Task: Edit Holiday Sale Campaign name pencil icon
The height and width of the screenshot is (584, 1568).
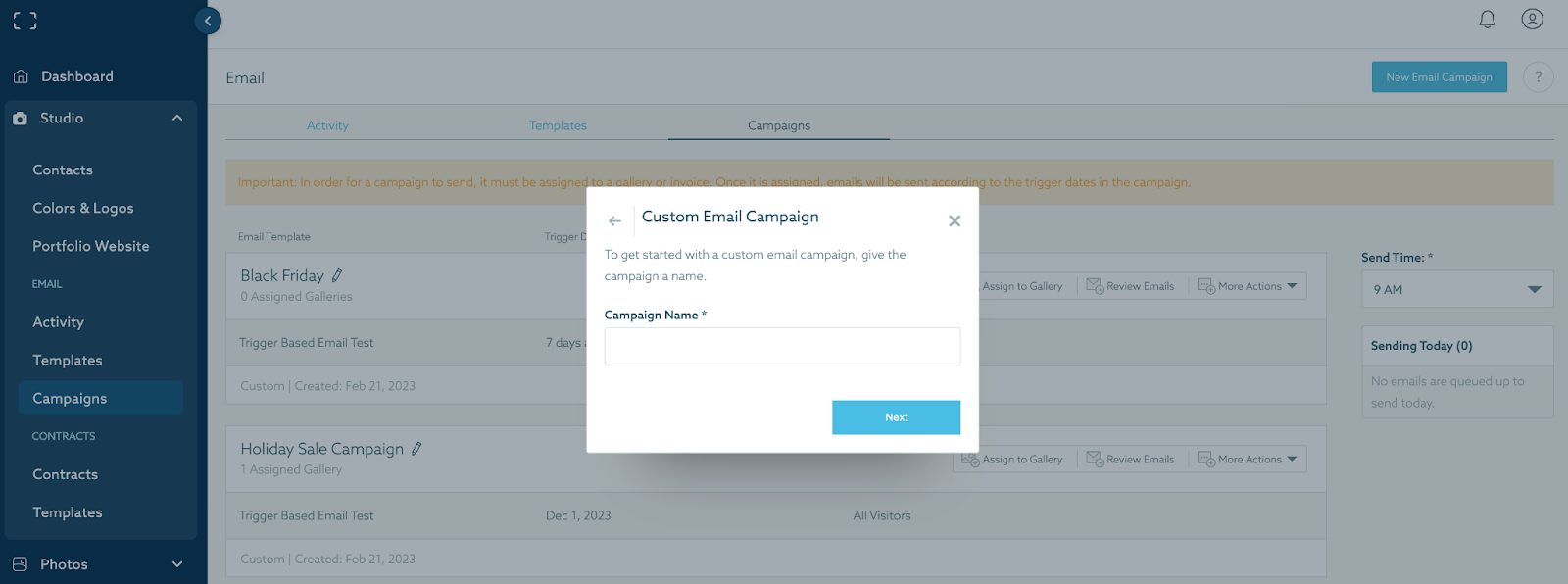Action: click(x=416, y=449)
